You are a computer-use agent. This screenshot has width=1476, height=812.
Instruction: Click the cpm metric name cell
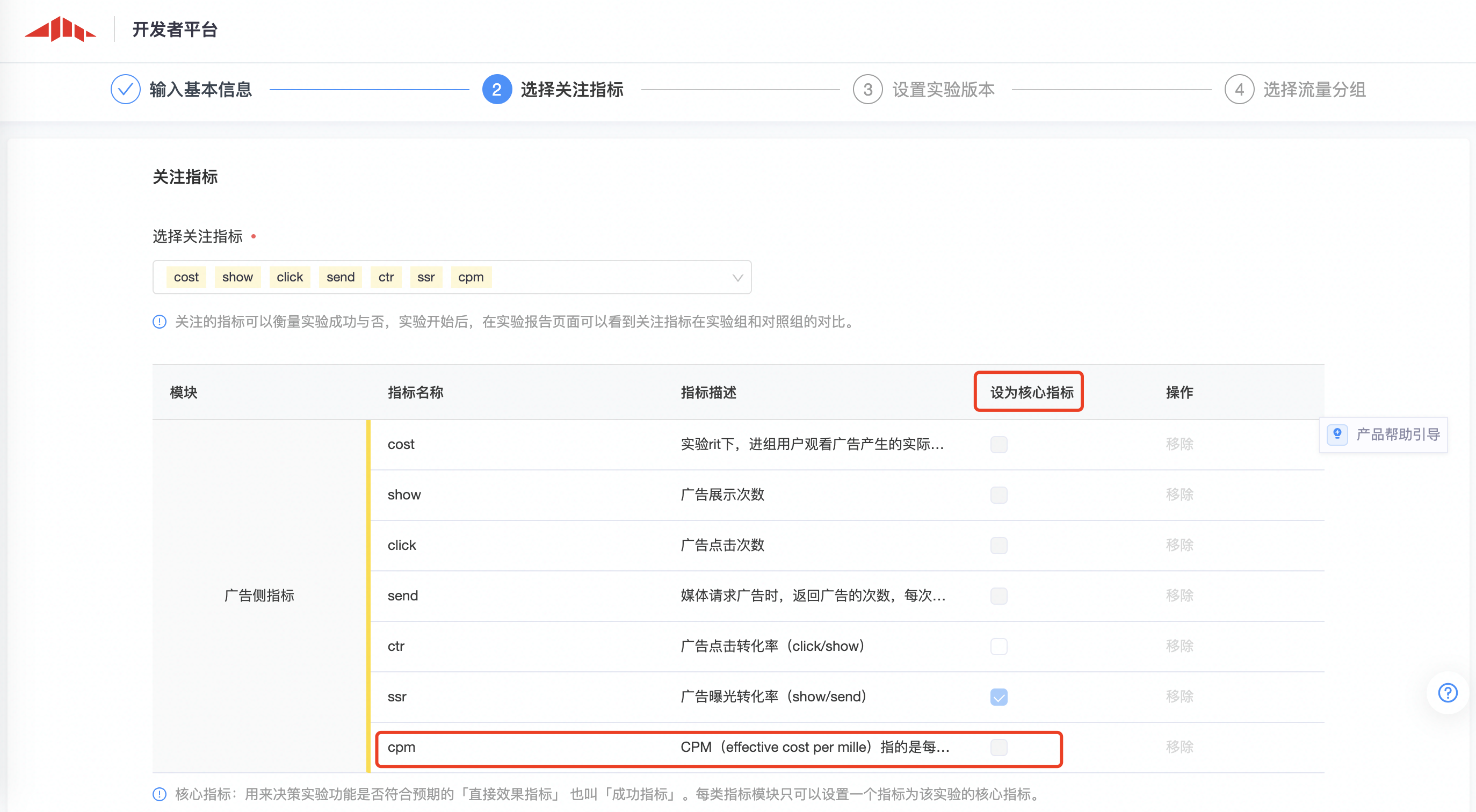401,746
